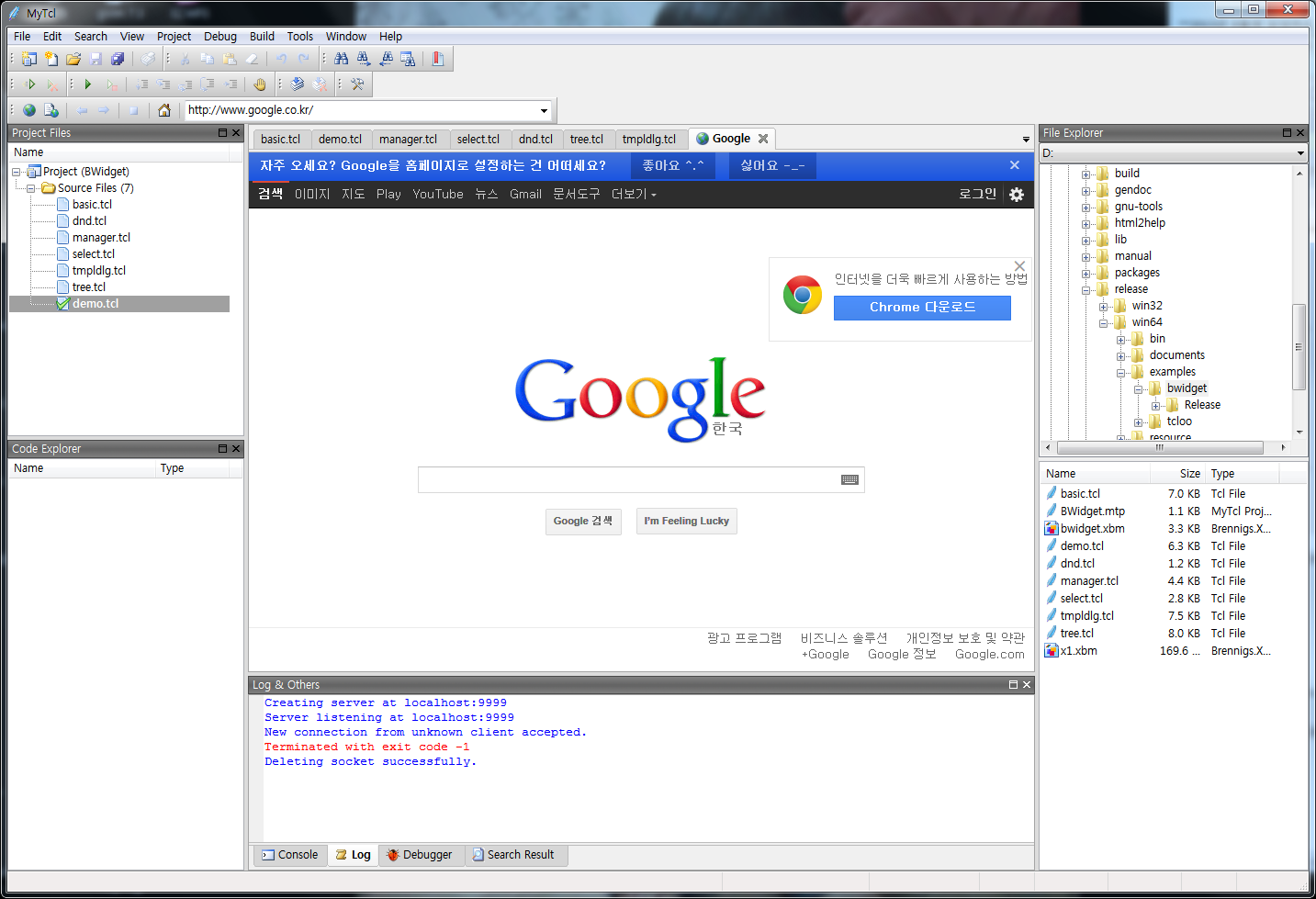The height and width of the screenshot is (899, 1316).
Task: Click the New Project toolbar icon
Action: pyautogui.click(x=29, y=59)
